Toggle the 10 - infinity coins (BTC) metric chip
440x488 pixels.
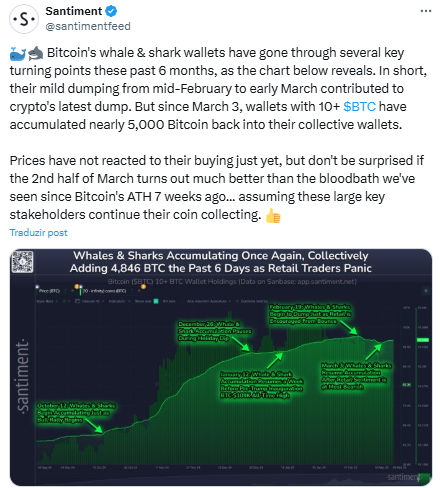click(104, 291)
